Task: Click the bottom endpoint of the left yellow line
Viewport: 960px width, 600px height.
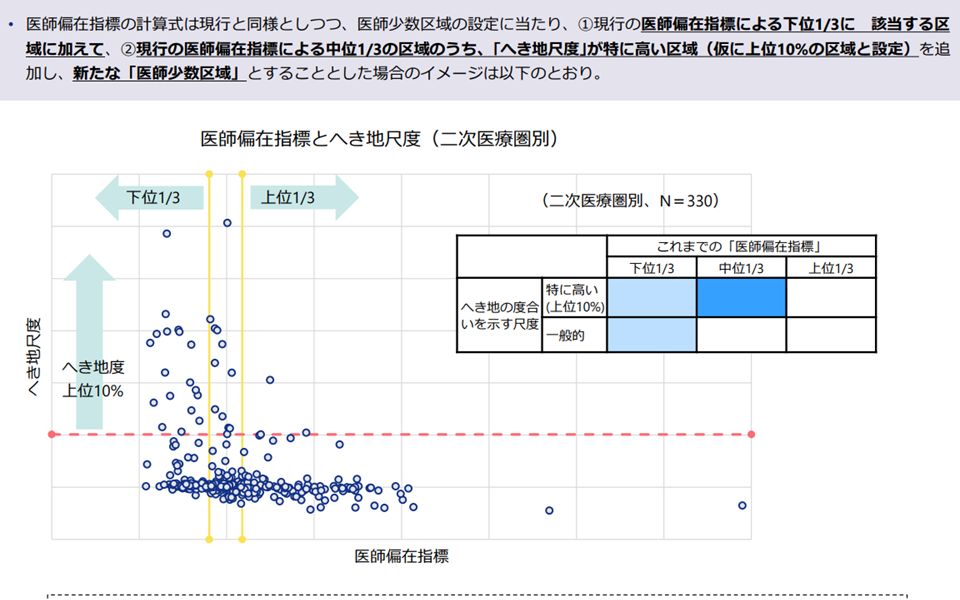Action: pos(209,540)
